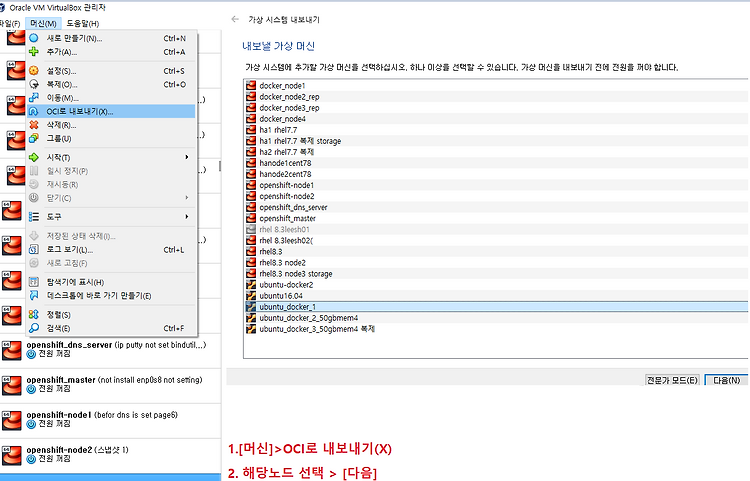Click docker_node1 VM icon in export list

251,86
